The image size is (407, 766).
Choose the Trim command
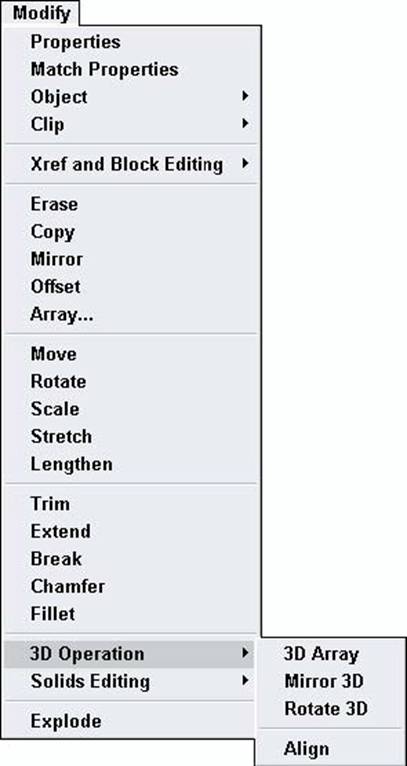point(130,504)
